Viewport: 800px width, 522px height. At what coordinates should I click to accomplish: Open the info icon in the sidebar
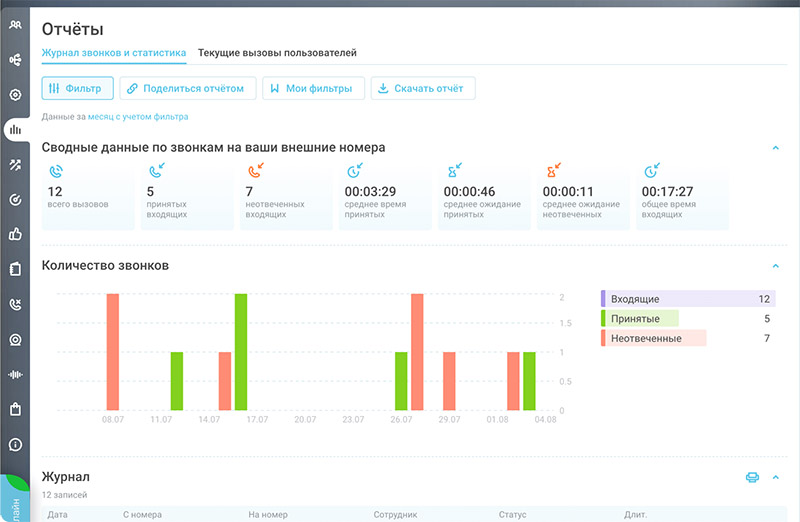[15, 444]
